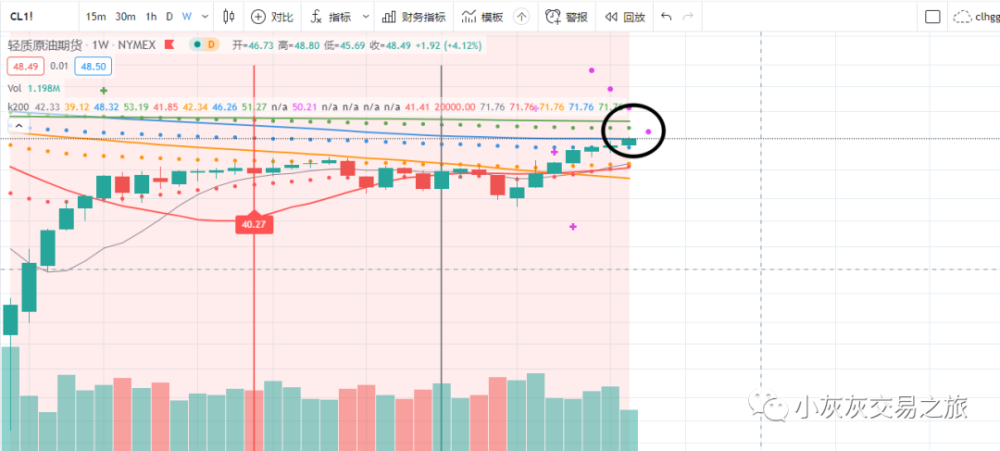Select the W weekly timeframe

(x=186, y=17)
